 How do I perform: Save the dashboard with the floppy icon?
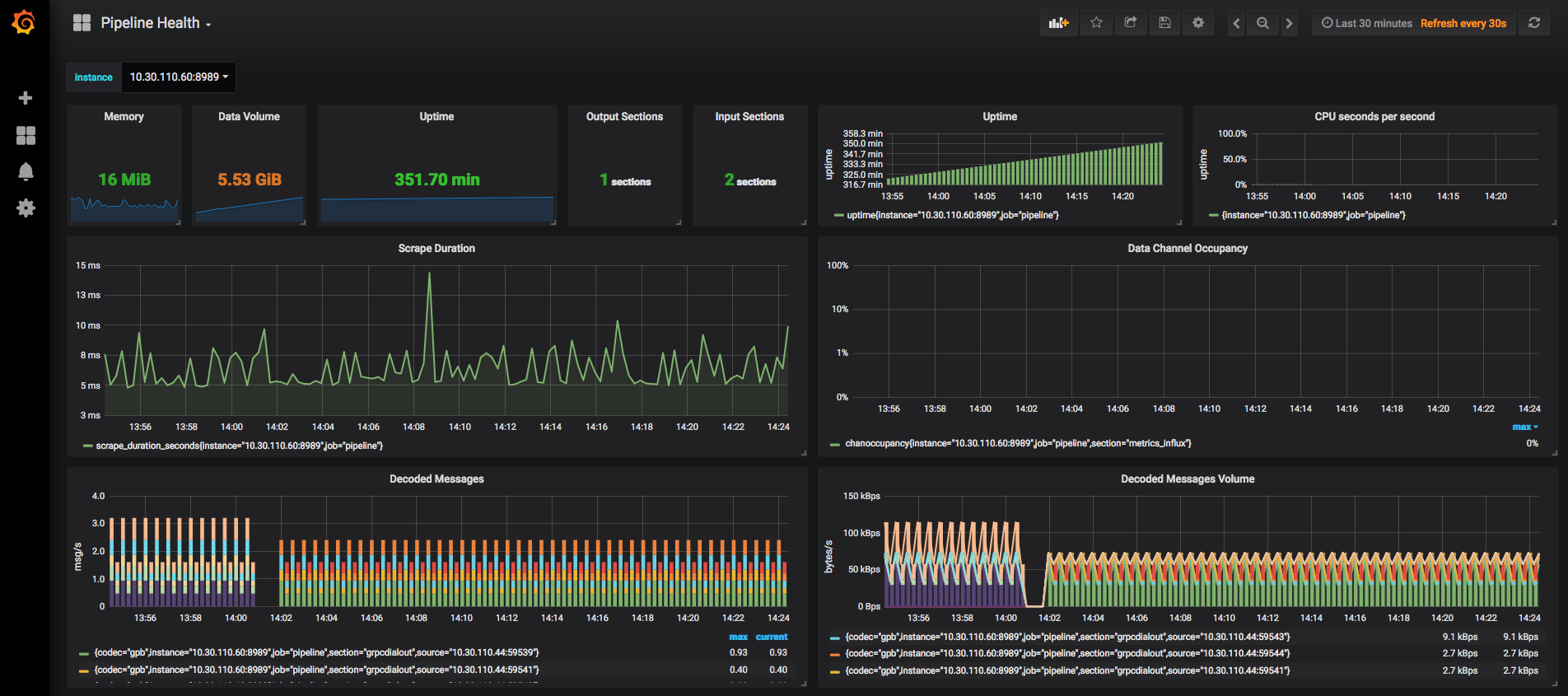(x=1164, y=23)
